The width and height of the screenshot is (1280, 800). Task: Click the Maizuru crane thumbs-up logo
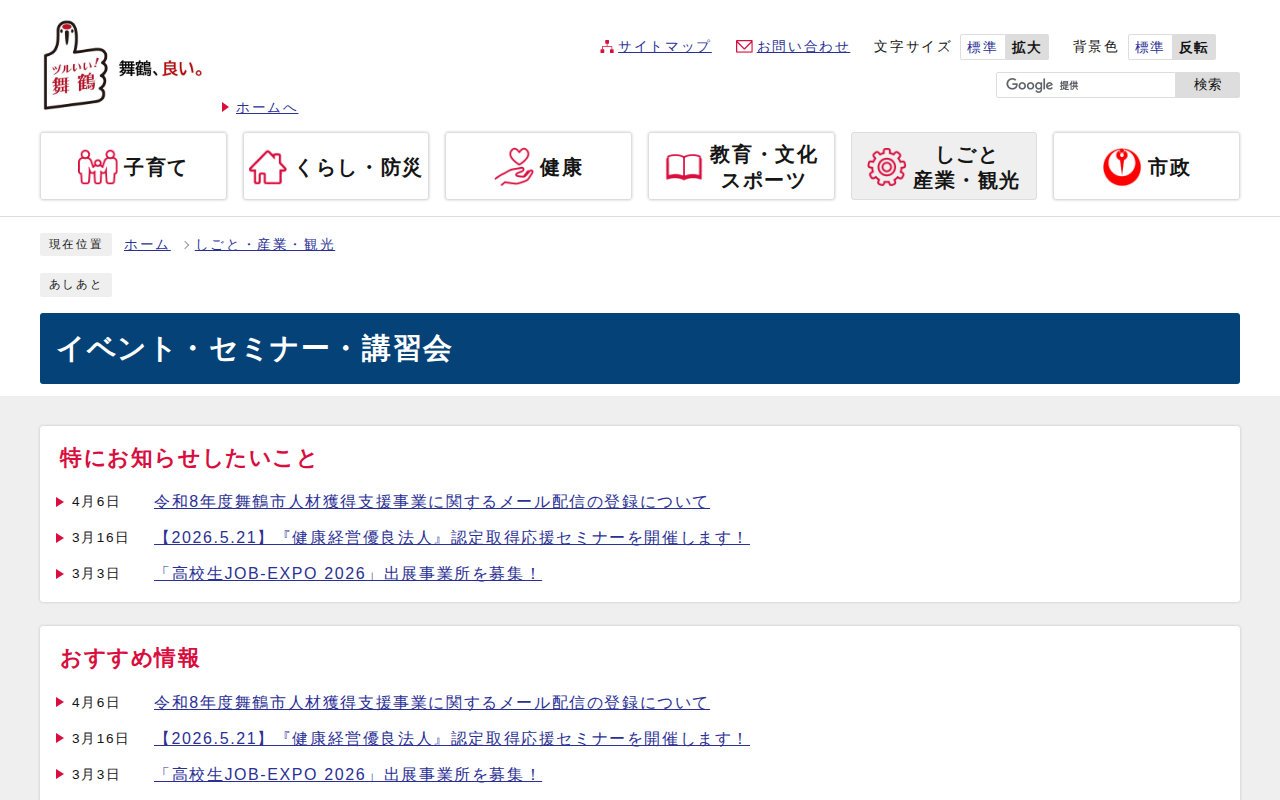click(x=75, y=65)
